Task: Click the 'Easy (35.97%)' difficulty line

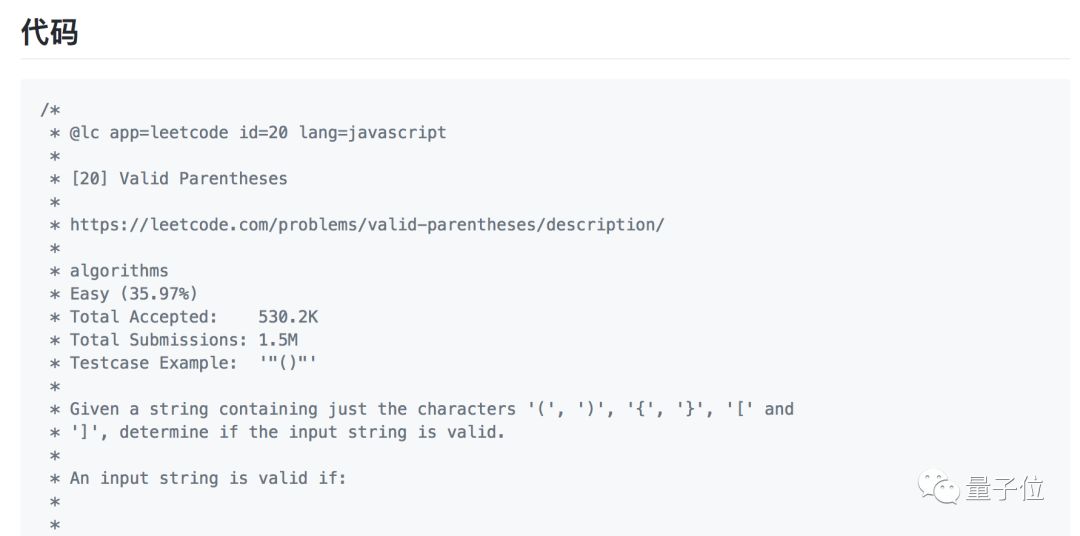Action: tap(133, 293)
